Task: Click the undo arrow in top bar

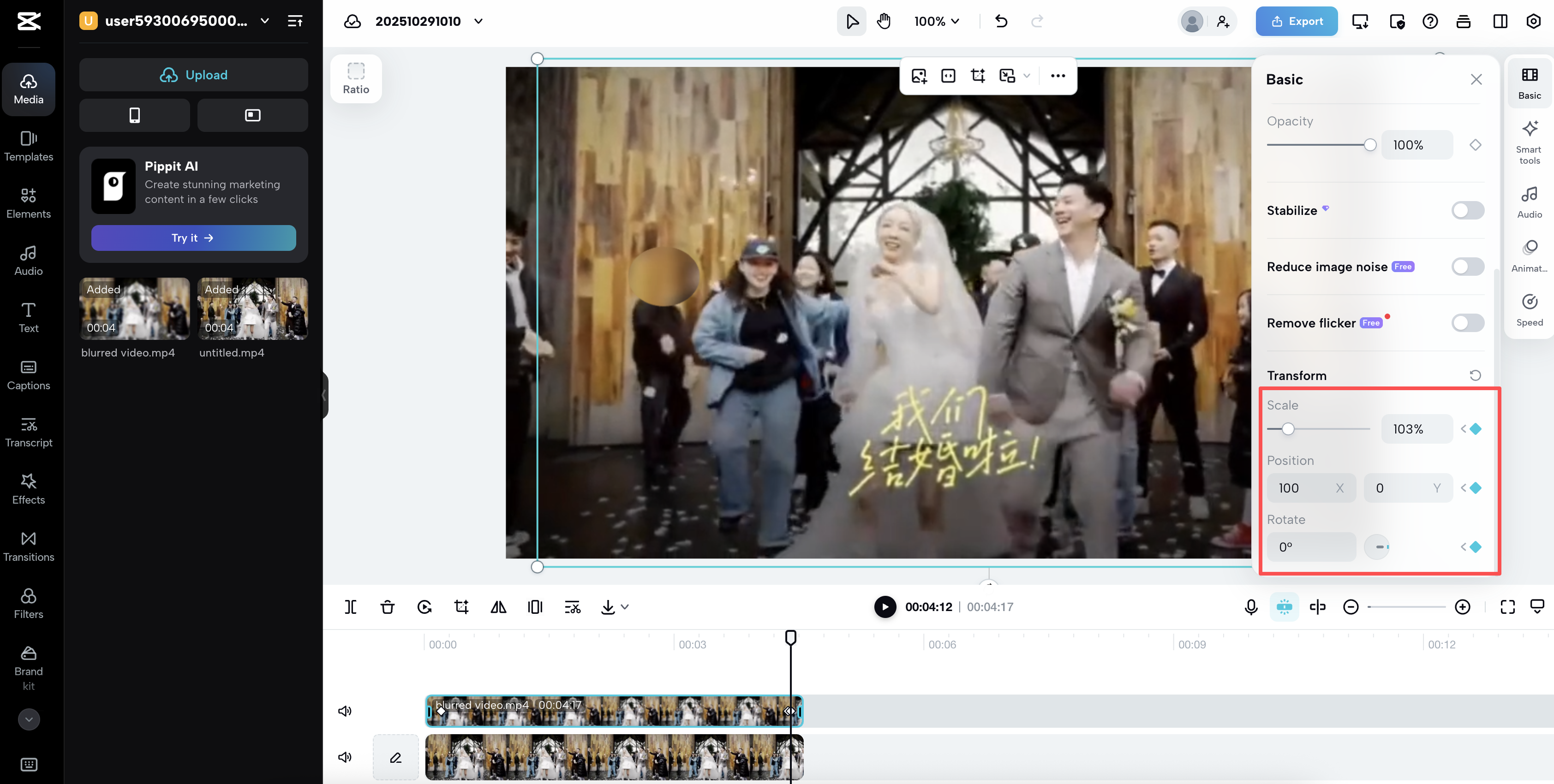Action: [x=1001, y=21]
